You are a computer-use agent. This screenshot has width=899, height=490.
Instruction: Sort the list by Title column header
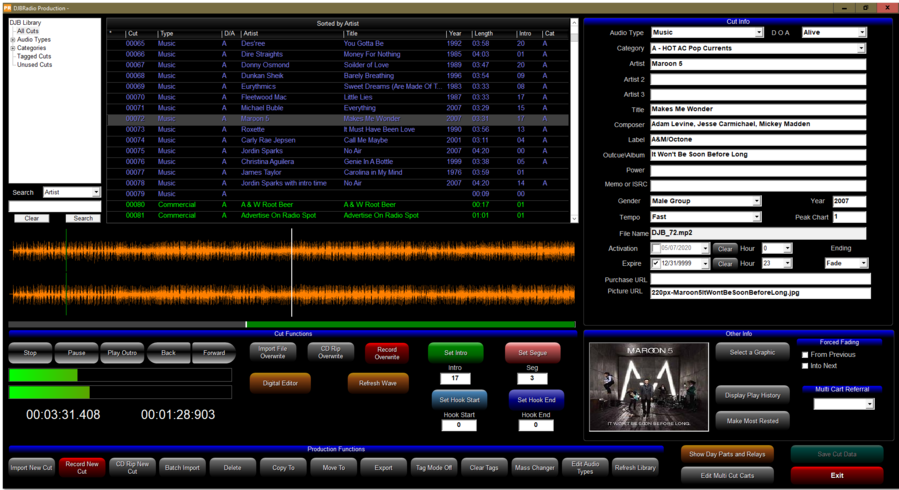pyautogui.click(x=394, y=34)
